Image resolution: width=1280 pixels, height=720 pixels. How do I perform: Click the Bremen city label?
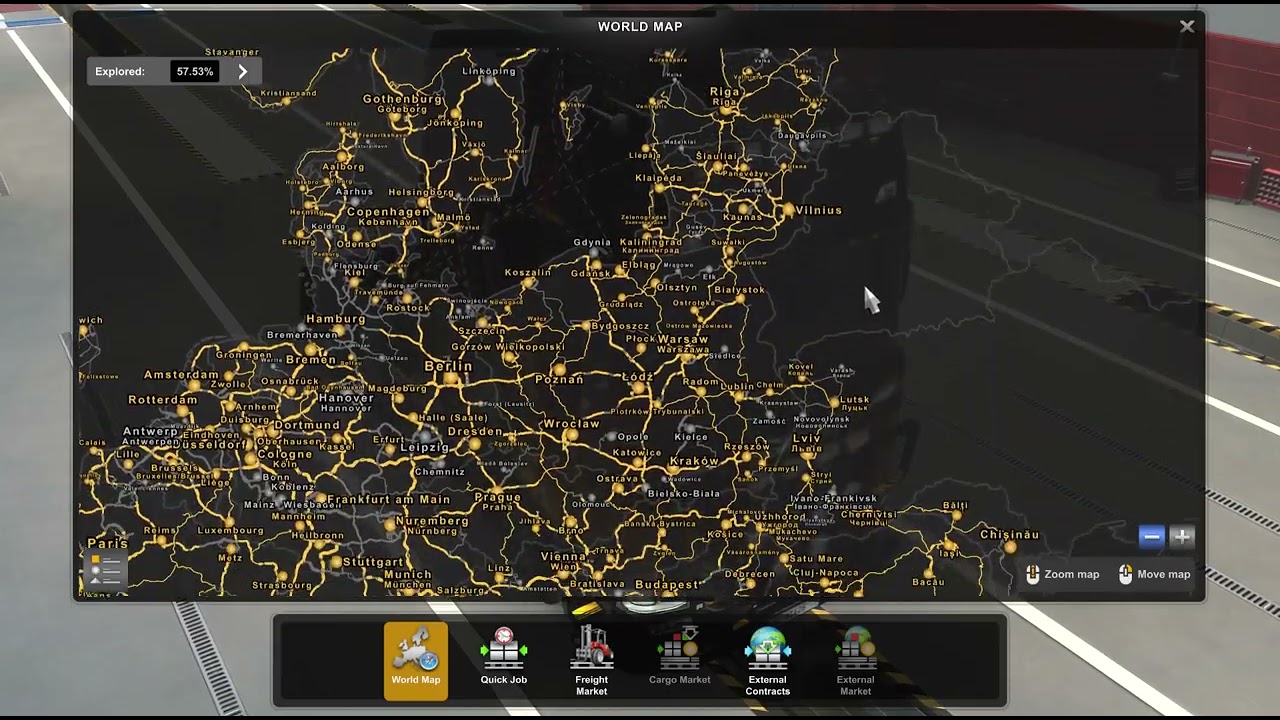[311, 359]
